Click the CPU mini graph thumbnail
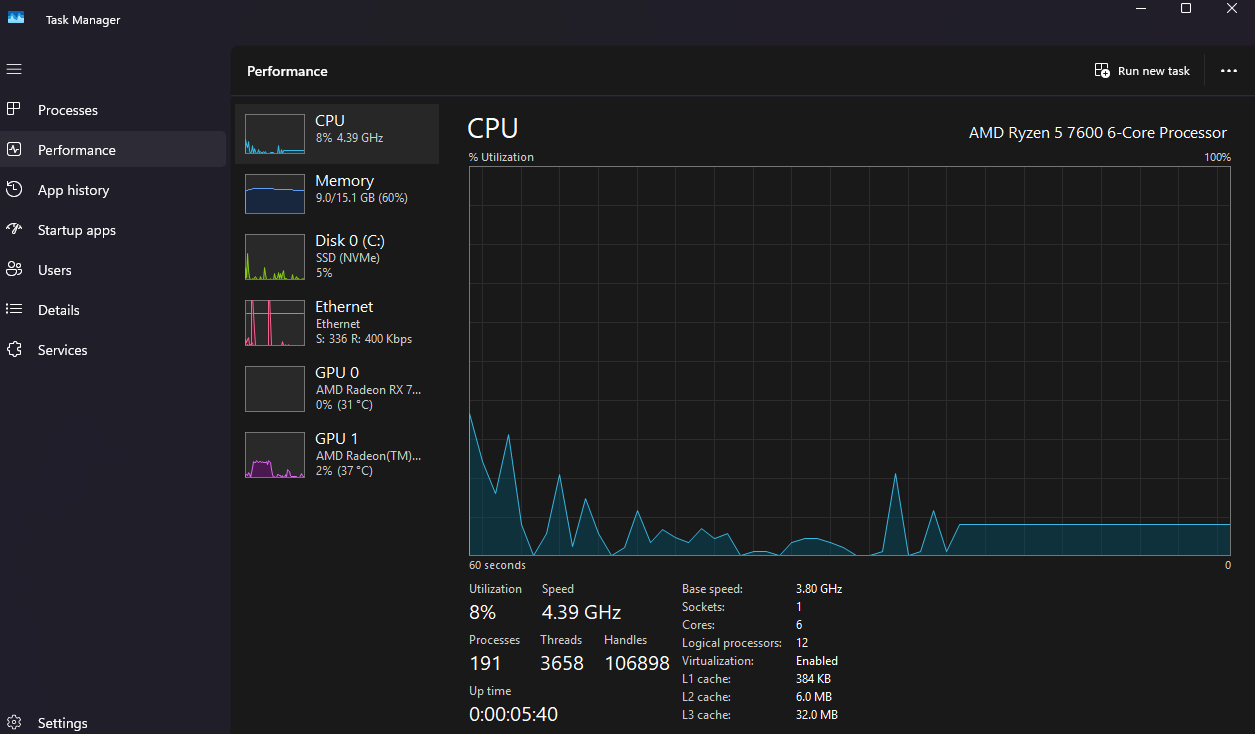Viewport: 1255px width, 734px height. [275, 134]
